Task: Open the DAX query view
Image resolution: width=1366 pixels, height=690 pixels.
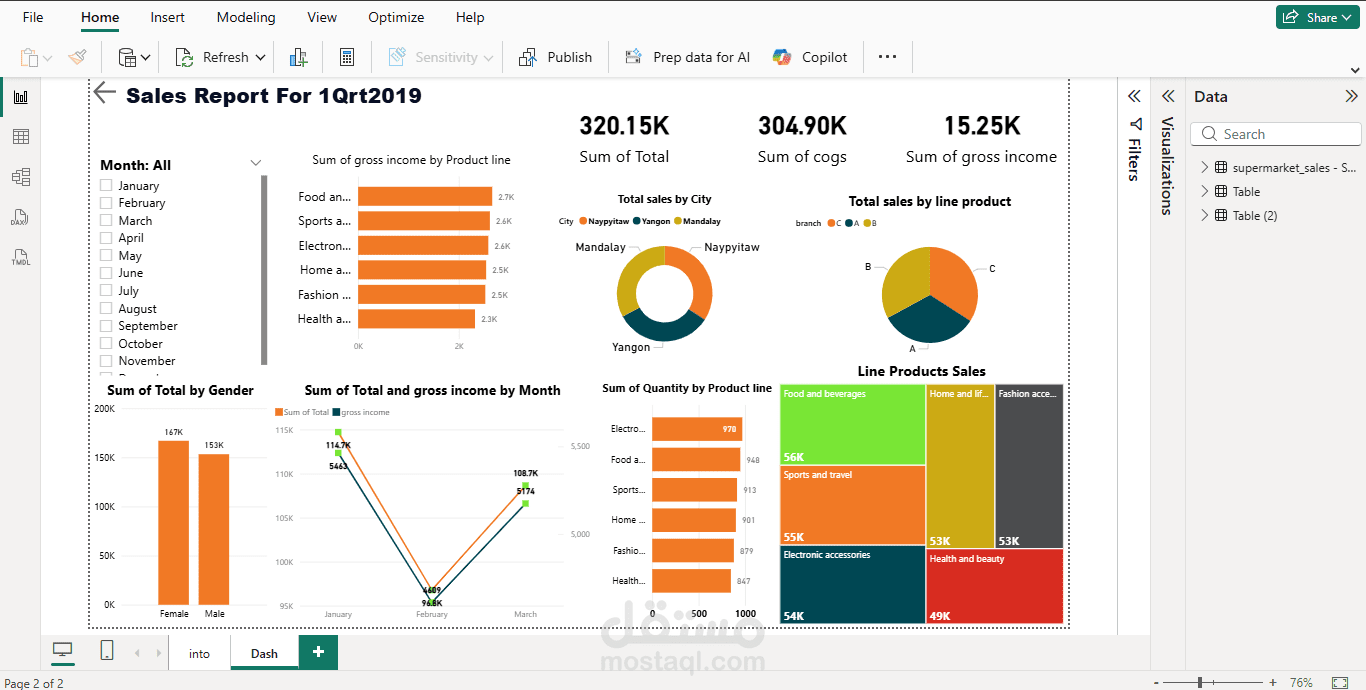Action: pos(21,216)
